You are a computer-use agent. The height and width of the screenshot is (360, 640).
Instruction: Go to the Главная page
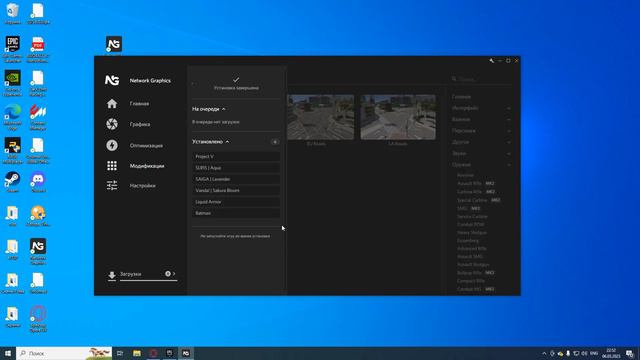pyautogui.click(x=139, y=104)
